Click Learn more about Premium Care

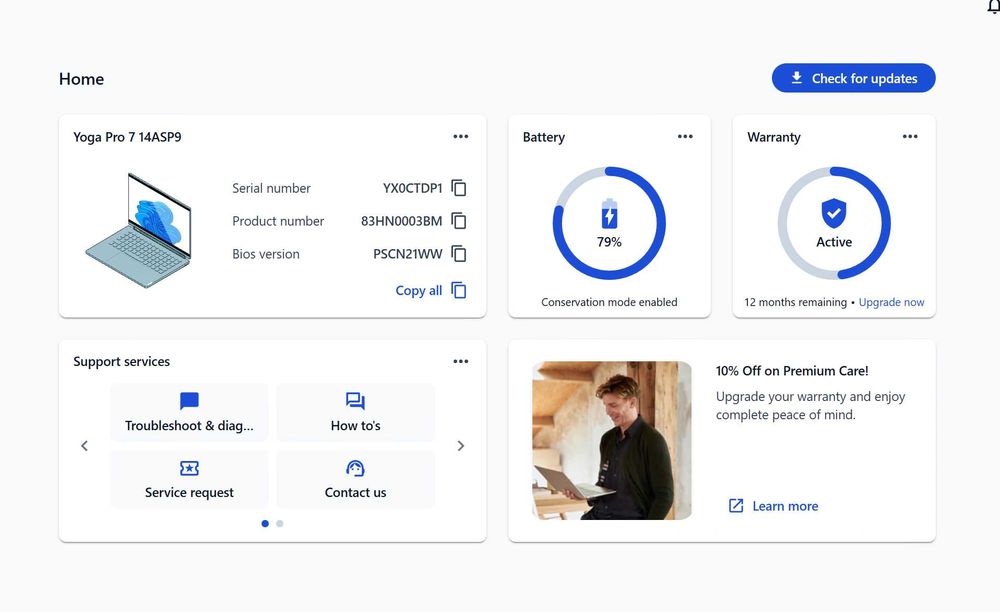pos(773,506)
